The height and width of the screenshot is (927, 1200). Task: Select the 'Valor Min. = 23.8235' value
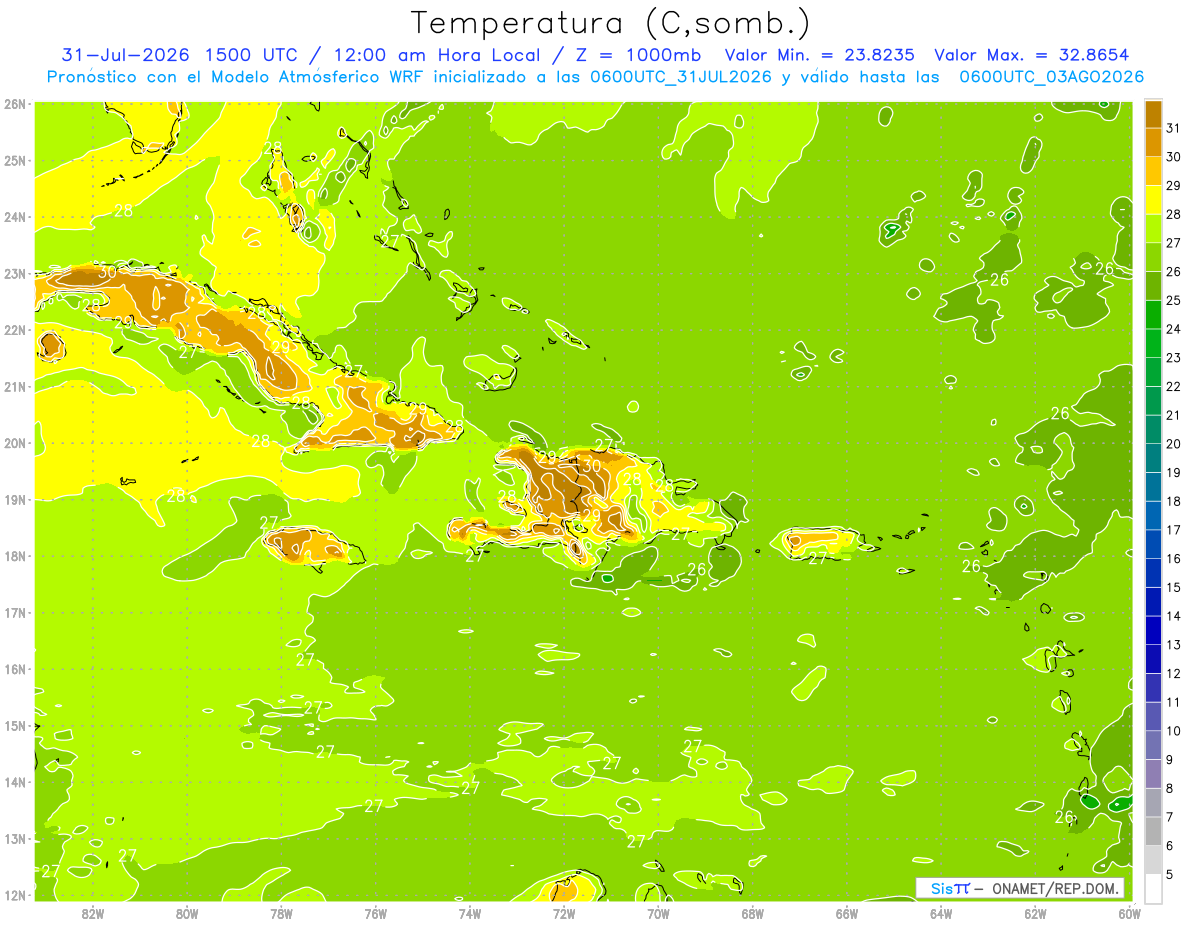click(819, 55)
